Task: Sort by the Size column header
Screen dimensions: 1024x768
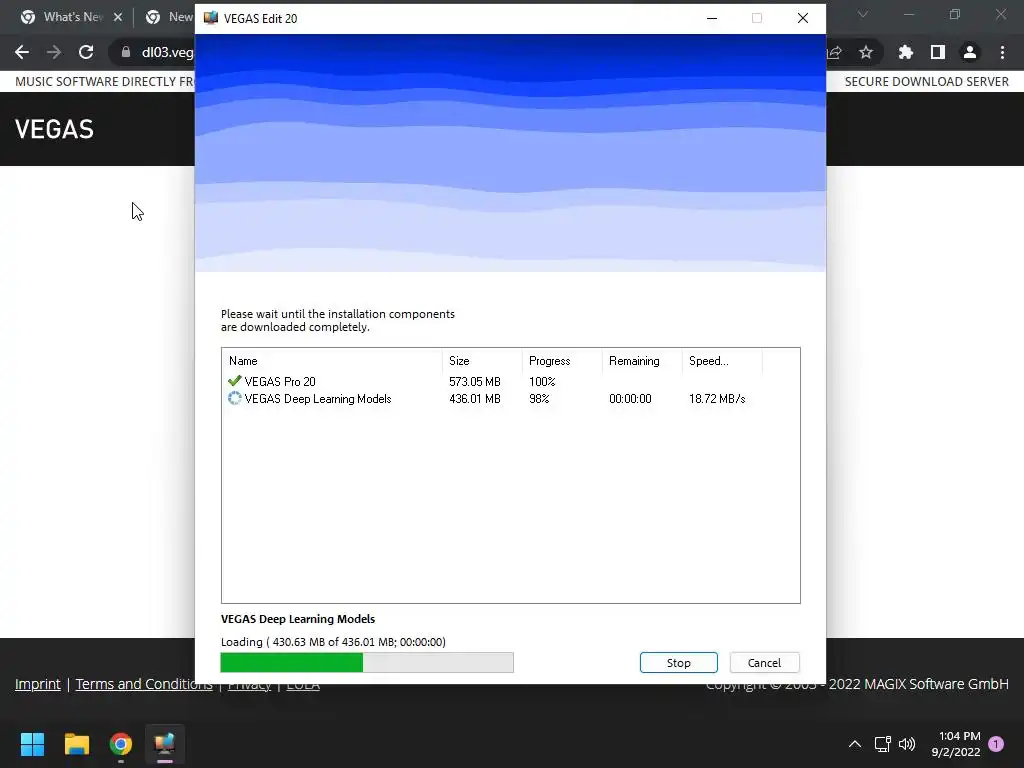Action: pyautogui.click(x=482, y=361)
